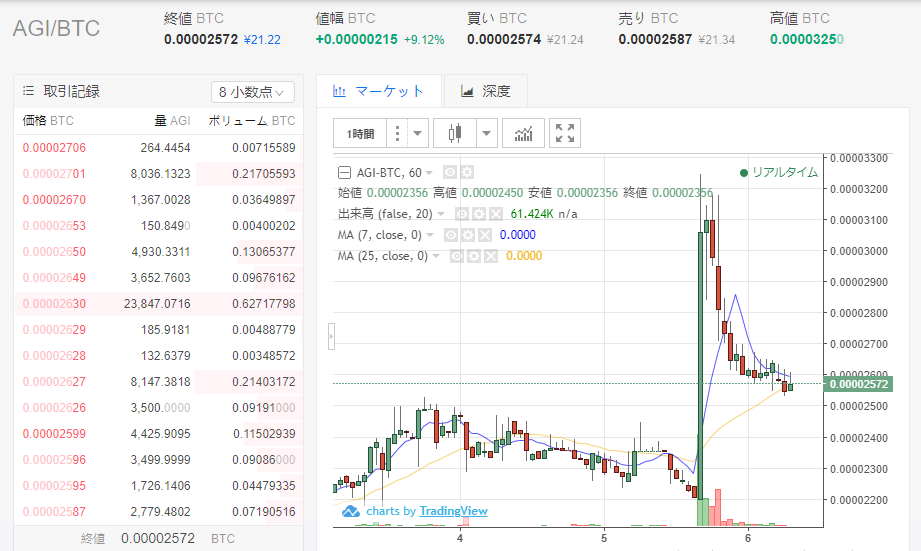Screen dimensions: 921x551
Task: Open the TradingView link
Action: pyautogui.click(x=453, y=511)
